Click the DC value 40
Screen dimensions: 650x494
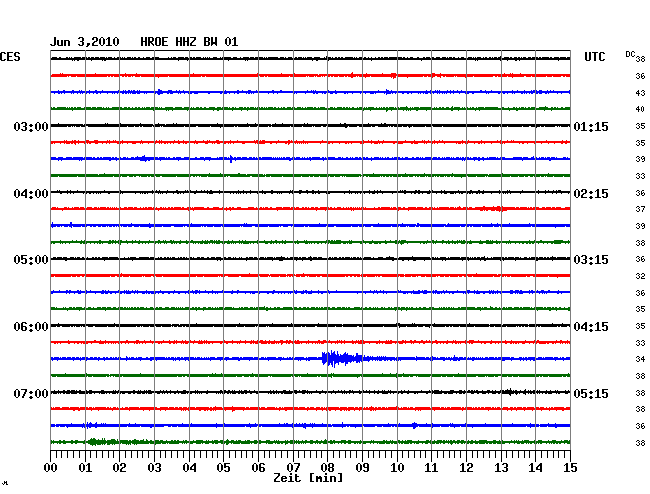click(x=640, y=109)
